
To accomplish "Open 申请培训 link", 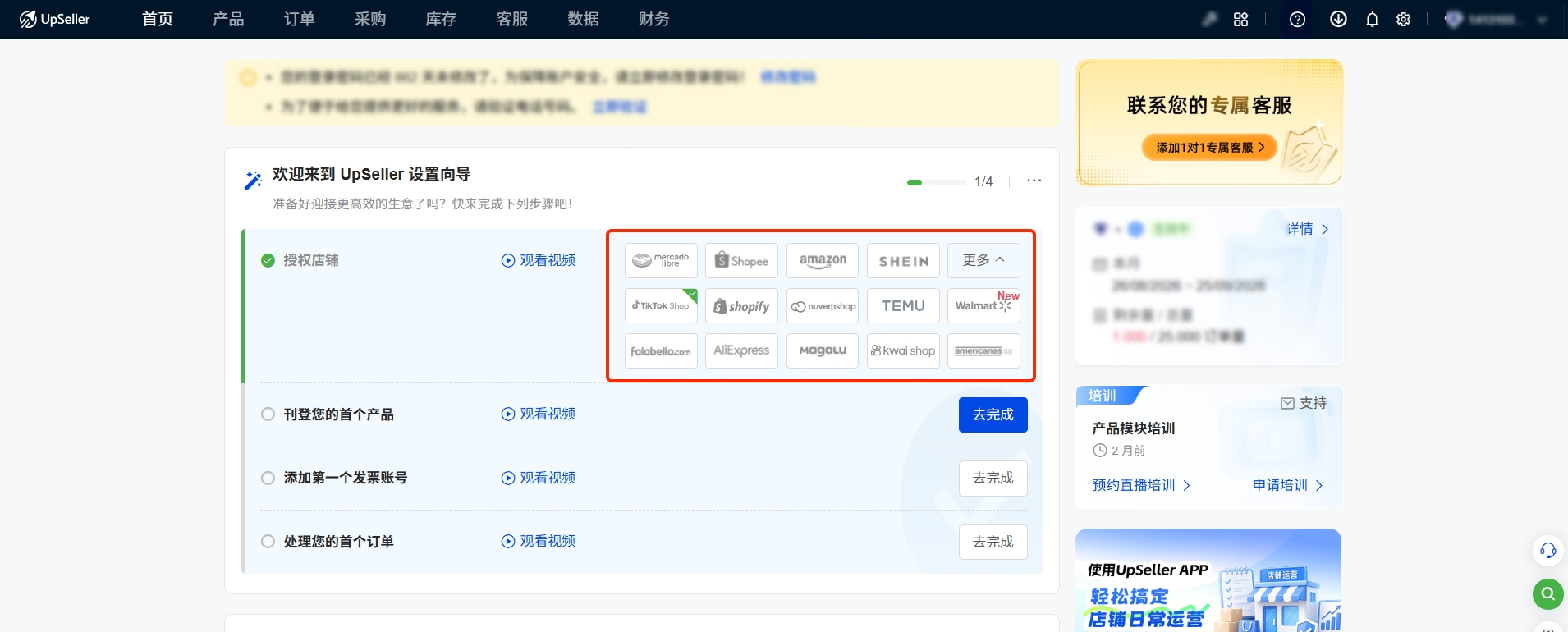I will point(1287,485).
